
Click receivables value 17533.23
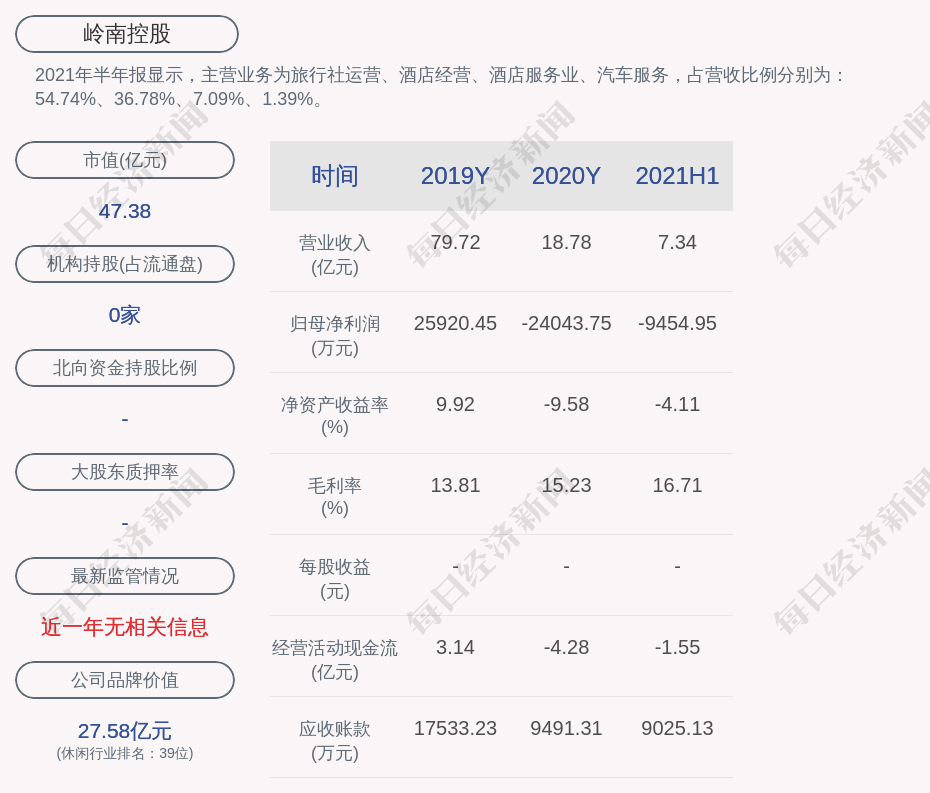455,728
